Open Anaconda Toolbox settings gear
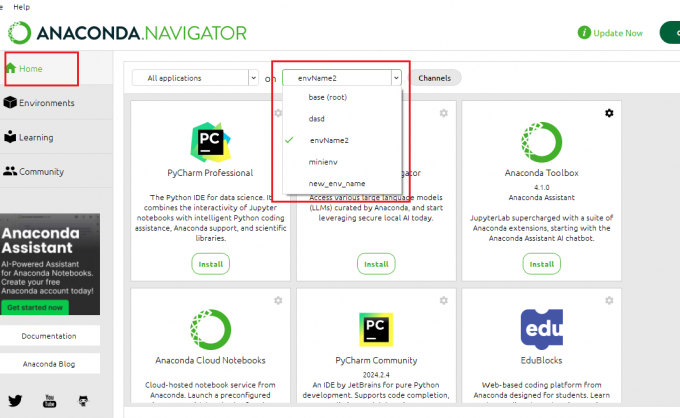The height and width of the screenshot is (418, 680). coord(609,113)
